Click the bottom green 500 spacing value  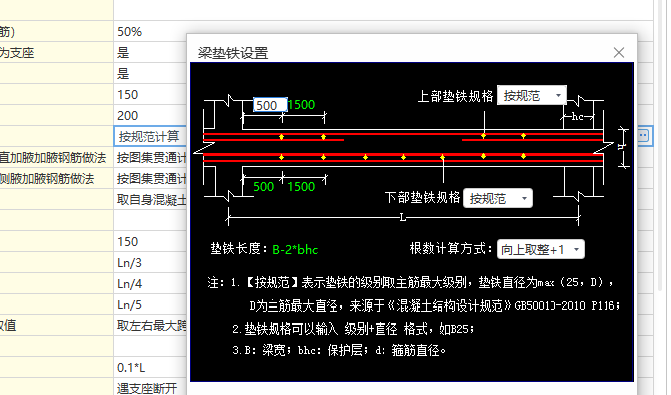click(263, 187)
